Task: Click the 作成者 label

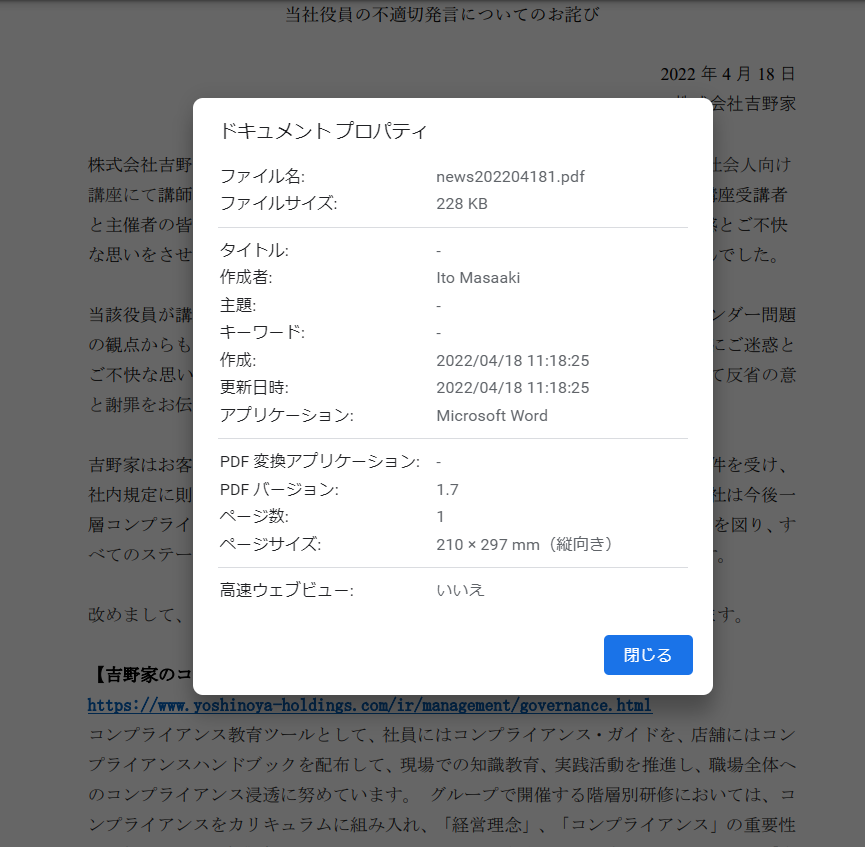Action: [245, 277]
